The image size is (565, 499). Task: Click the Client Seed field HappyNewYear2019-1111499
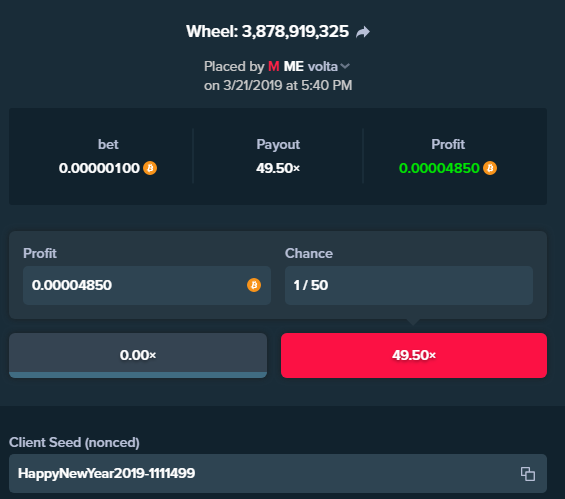278,473
